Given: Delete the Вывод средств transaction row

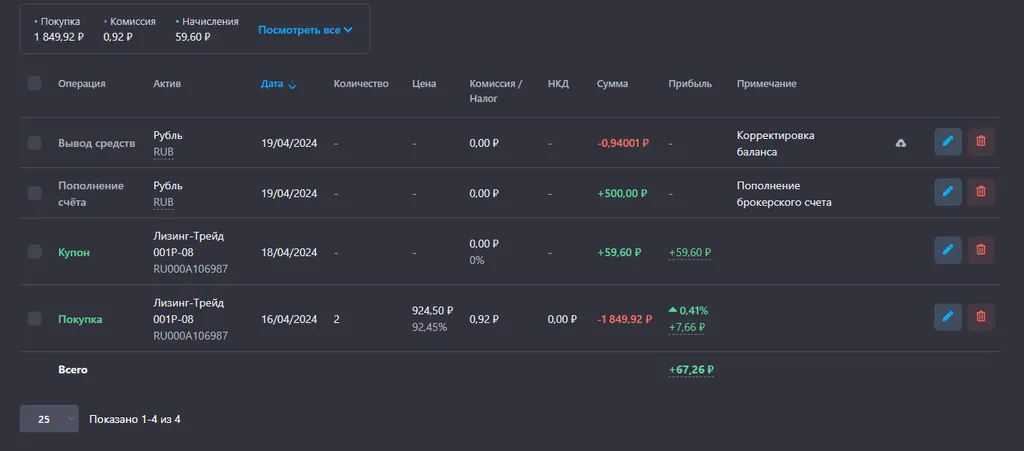Looking at the screenshot, I should pyautogui.click(x=980, y=142).
